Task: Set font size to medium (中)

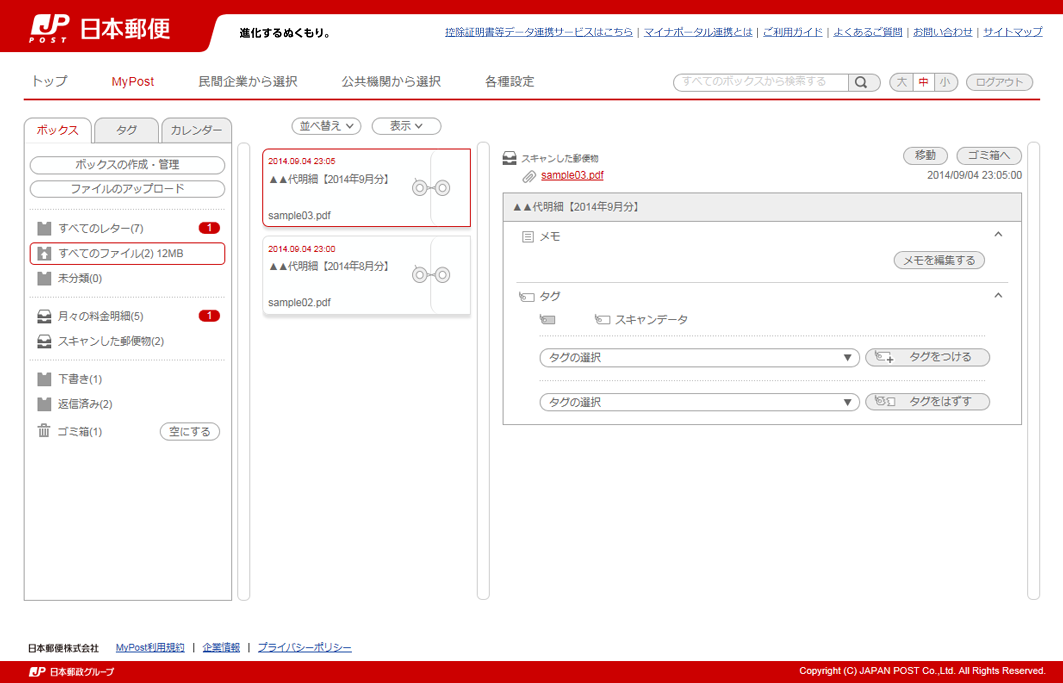Action: coord(923,82)
